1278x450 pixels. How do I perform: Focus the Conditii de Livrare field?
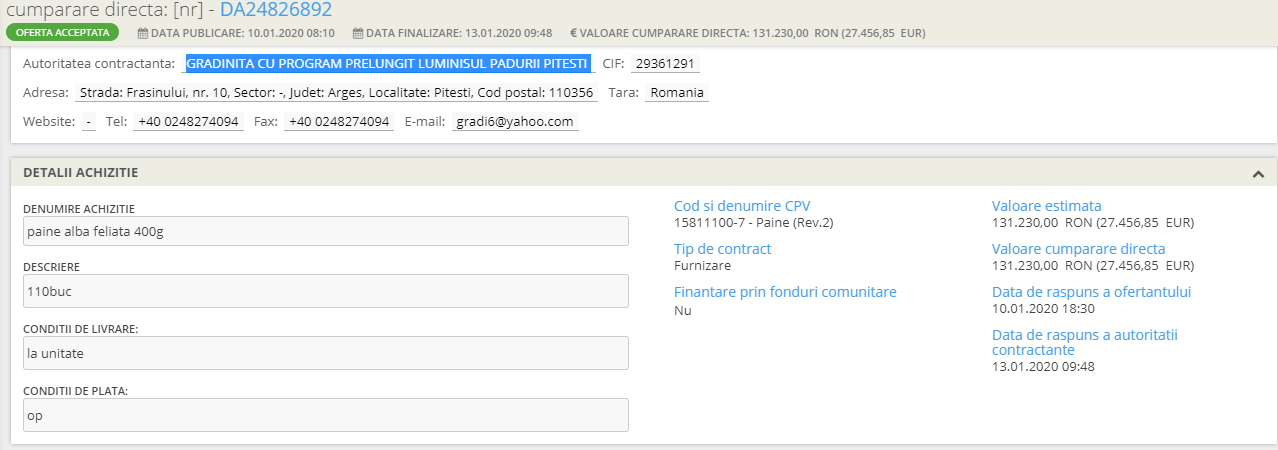pos(326,353)
